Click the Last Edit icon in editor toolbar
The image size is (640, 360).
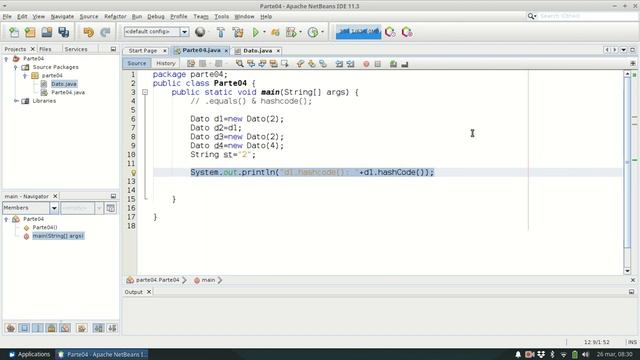[191, 64]
